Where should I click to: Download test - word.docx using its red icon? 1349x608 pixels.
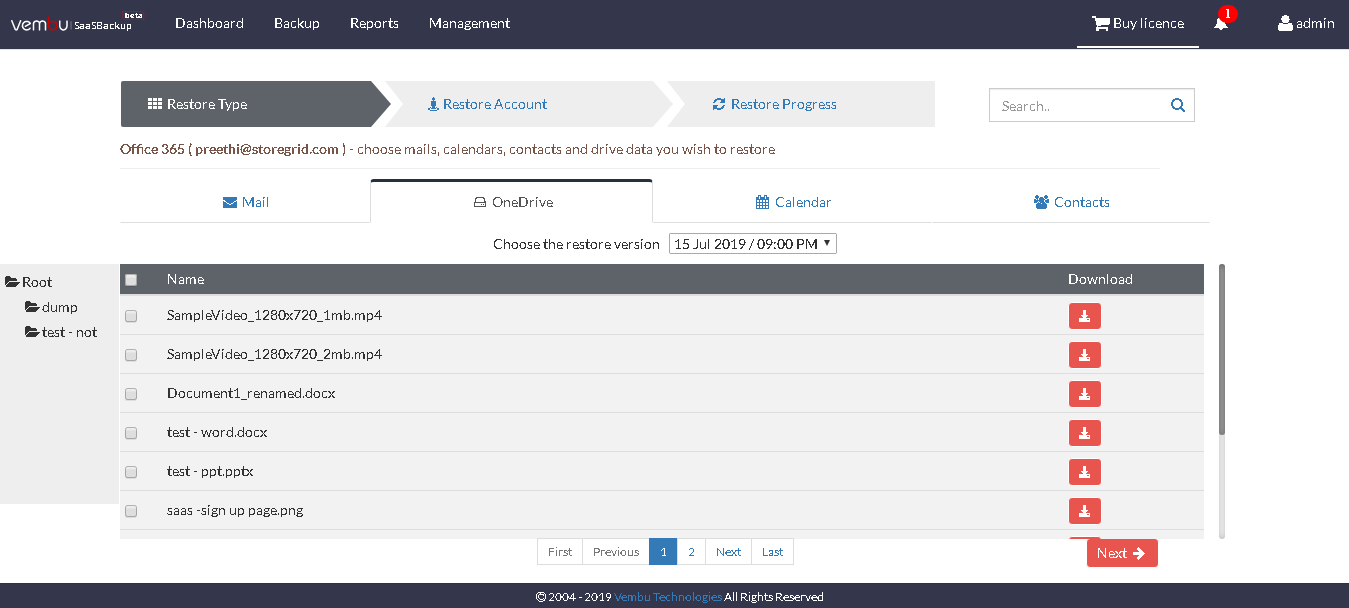click(1085, 433)
